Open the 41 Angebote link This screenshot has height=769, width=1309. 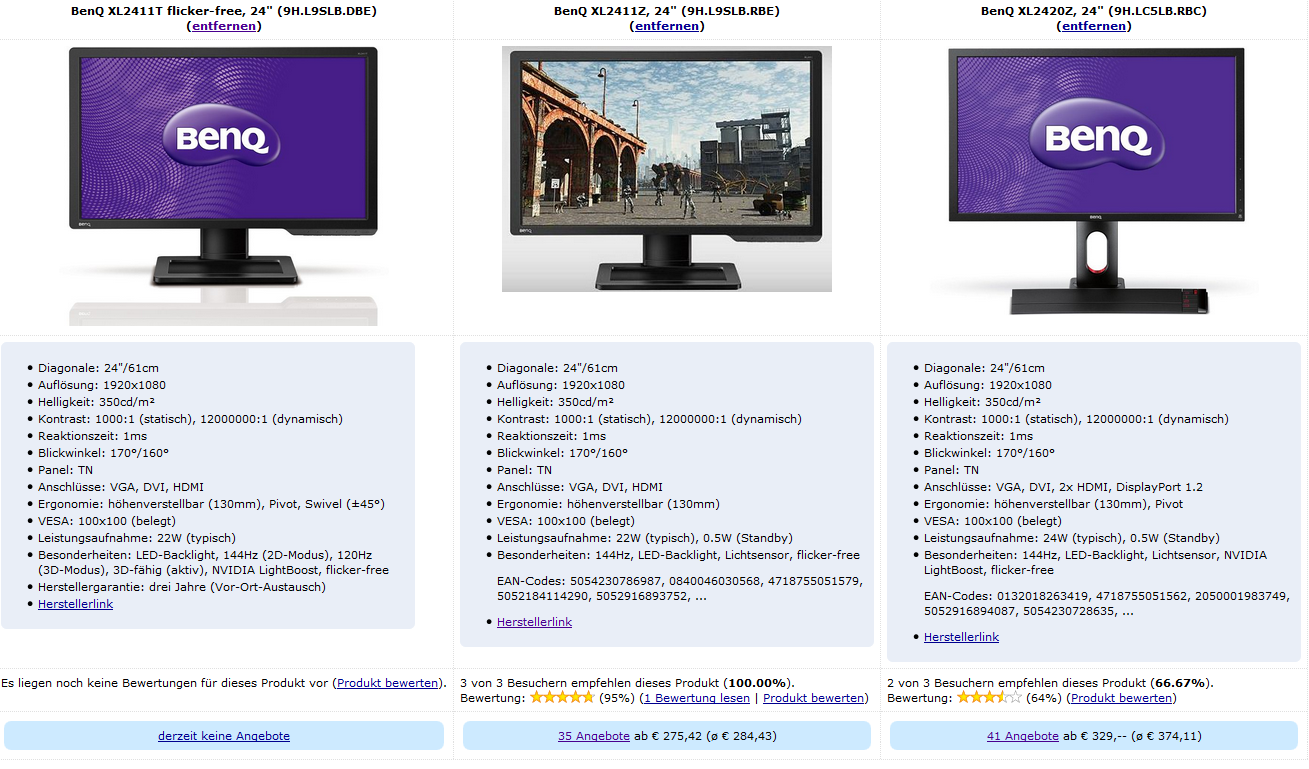click(x=1022, y=736)
